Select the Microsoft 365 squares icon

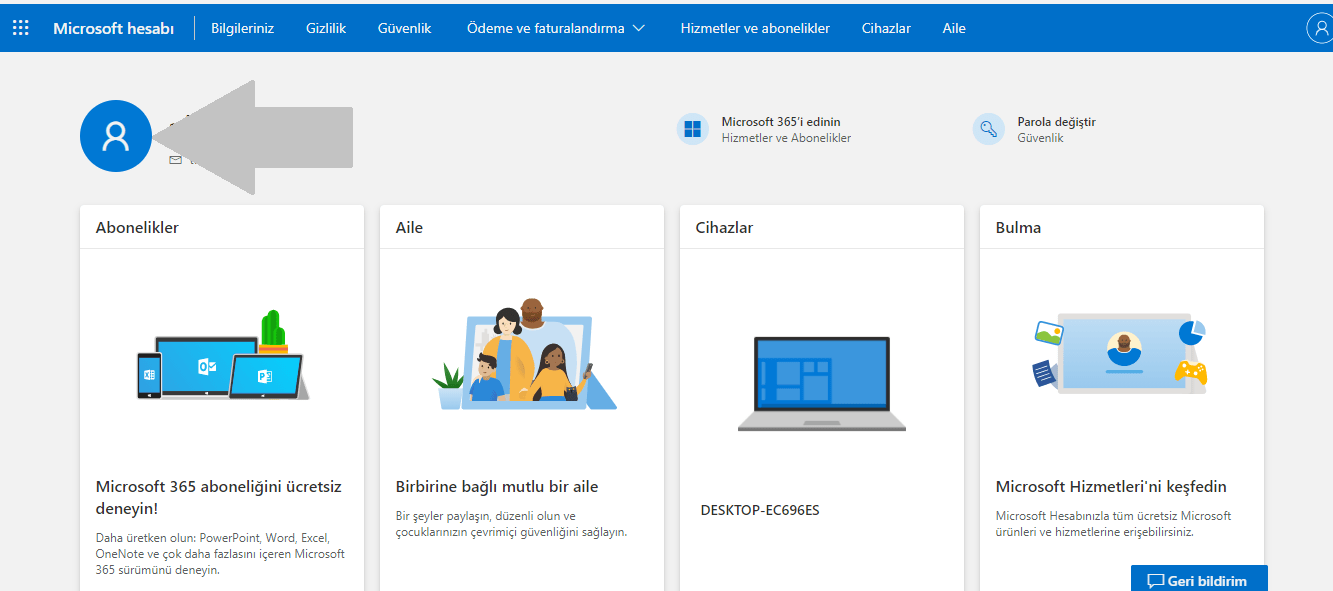click(692, 128)
